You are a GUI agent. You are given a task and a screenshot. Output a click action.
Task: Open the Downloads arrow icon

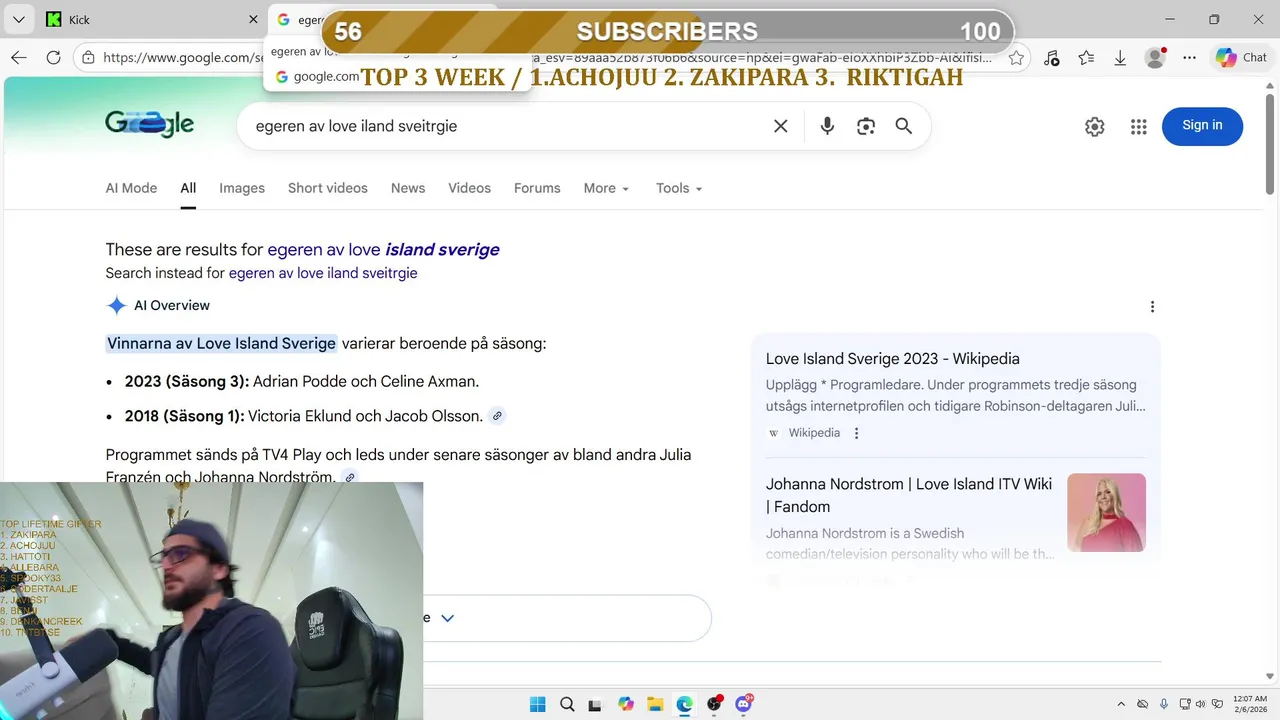point(1120,58)
